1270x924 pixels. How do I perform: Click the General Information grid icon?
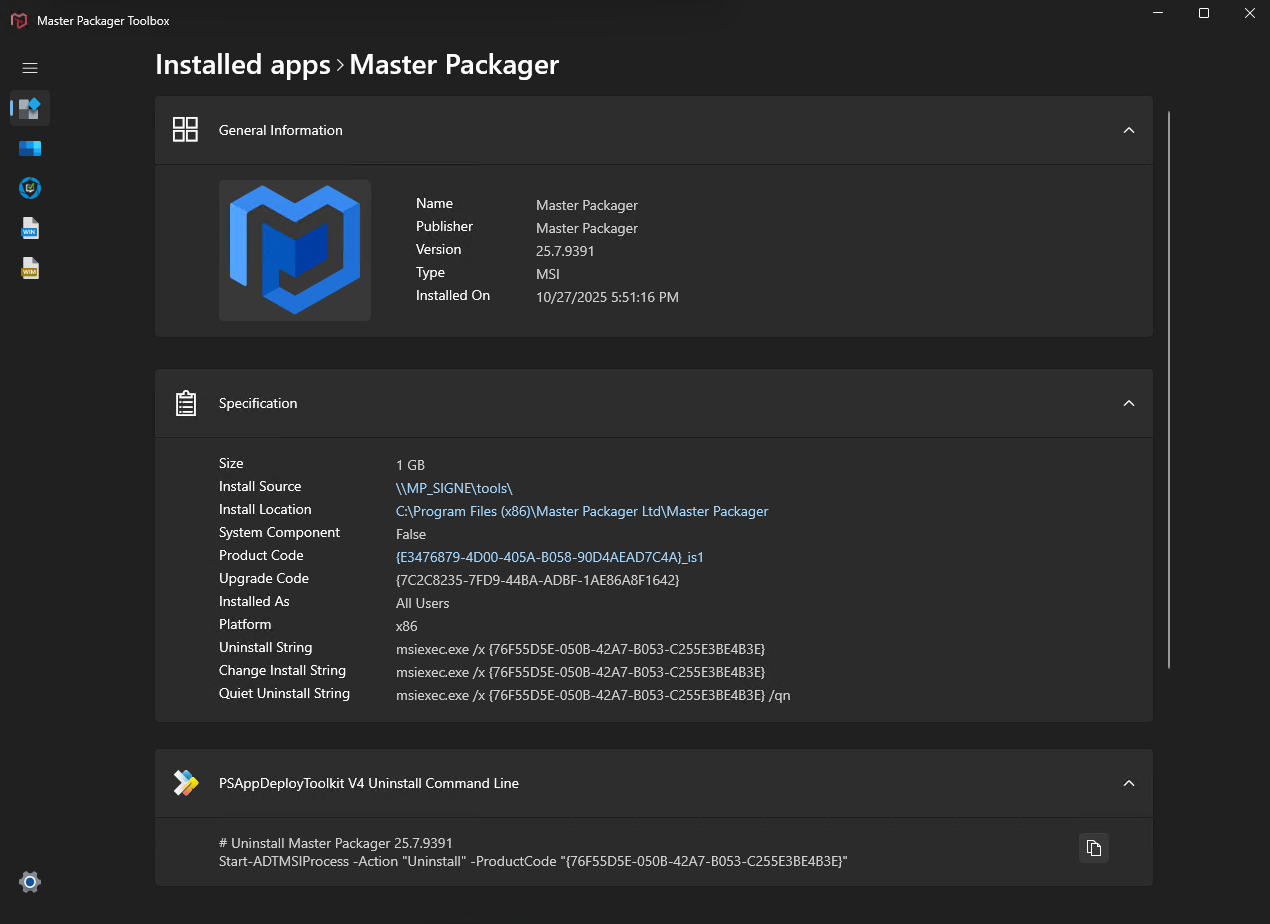pos(185,129)
